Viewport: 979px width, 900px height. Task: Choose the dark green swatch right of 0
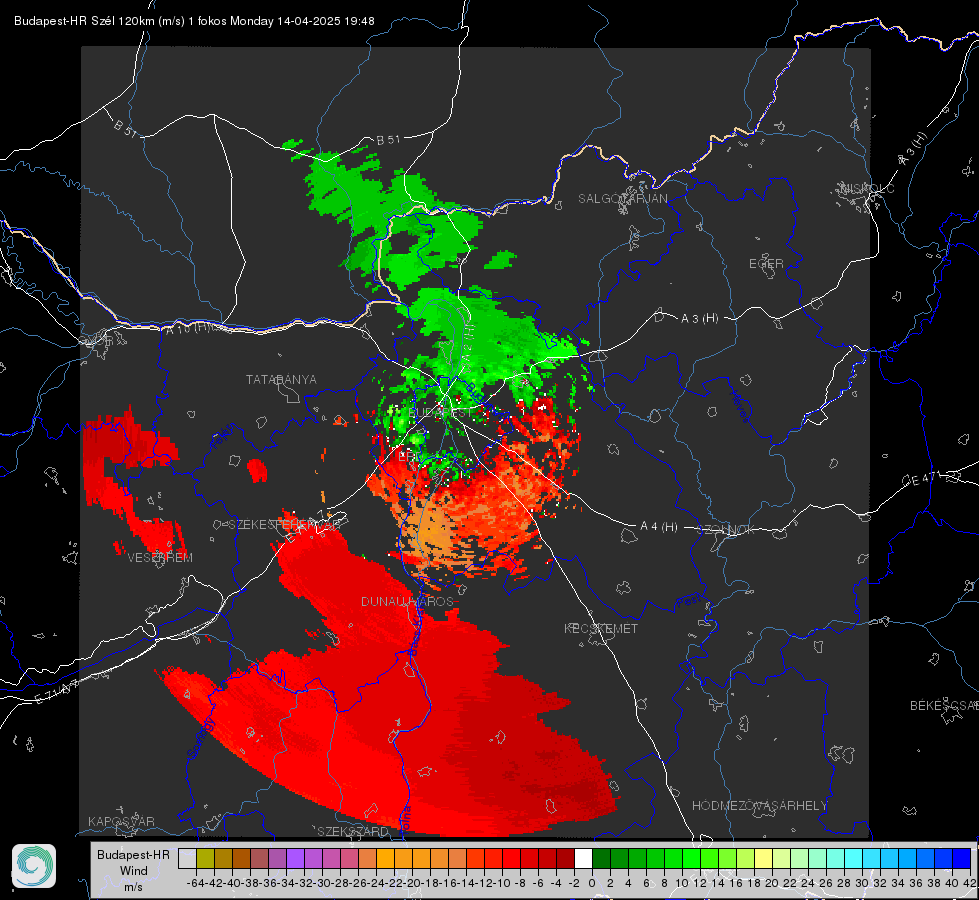[601, 858]
